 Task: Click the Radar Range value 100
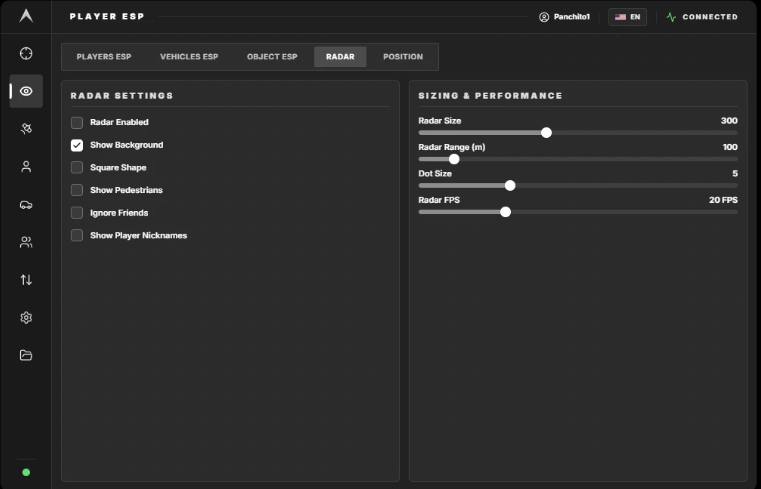730,147
